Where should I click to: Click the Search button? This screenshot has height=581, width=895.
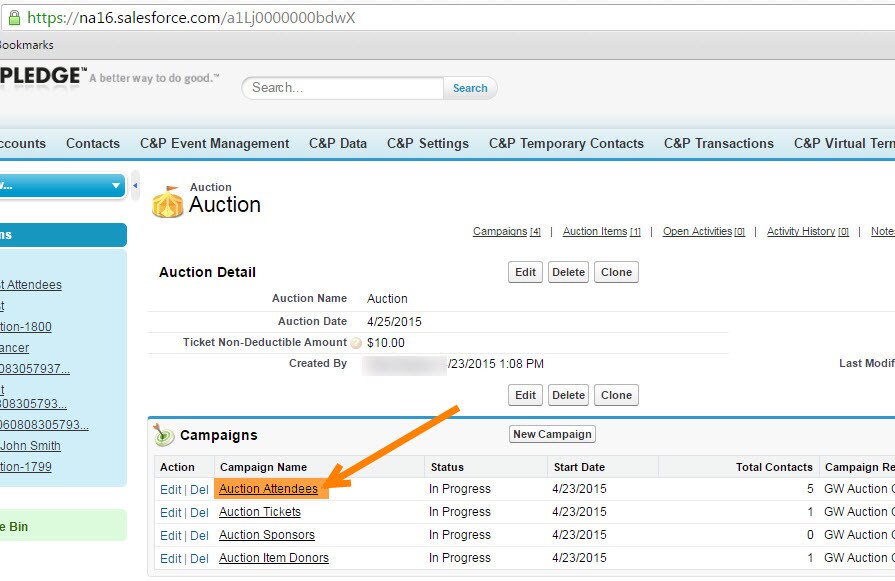pos(470,88)
